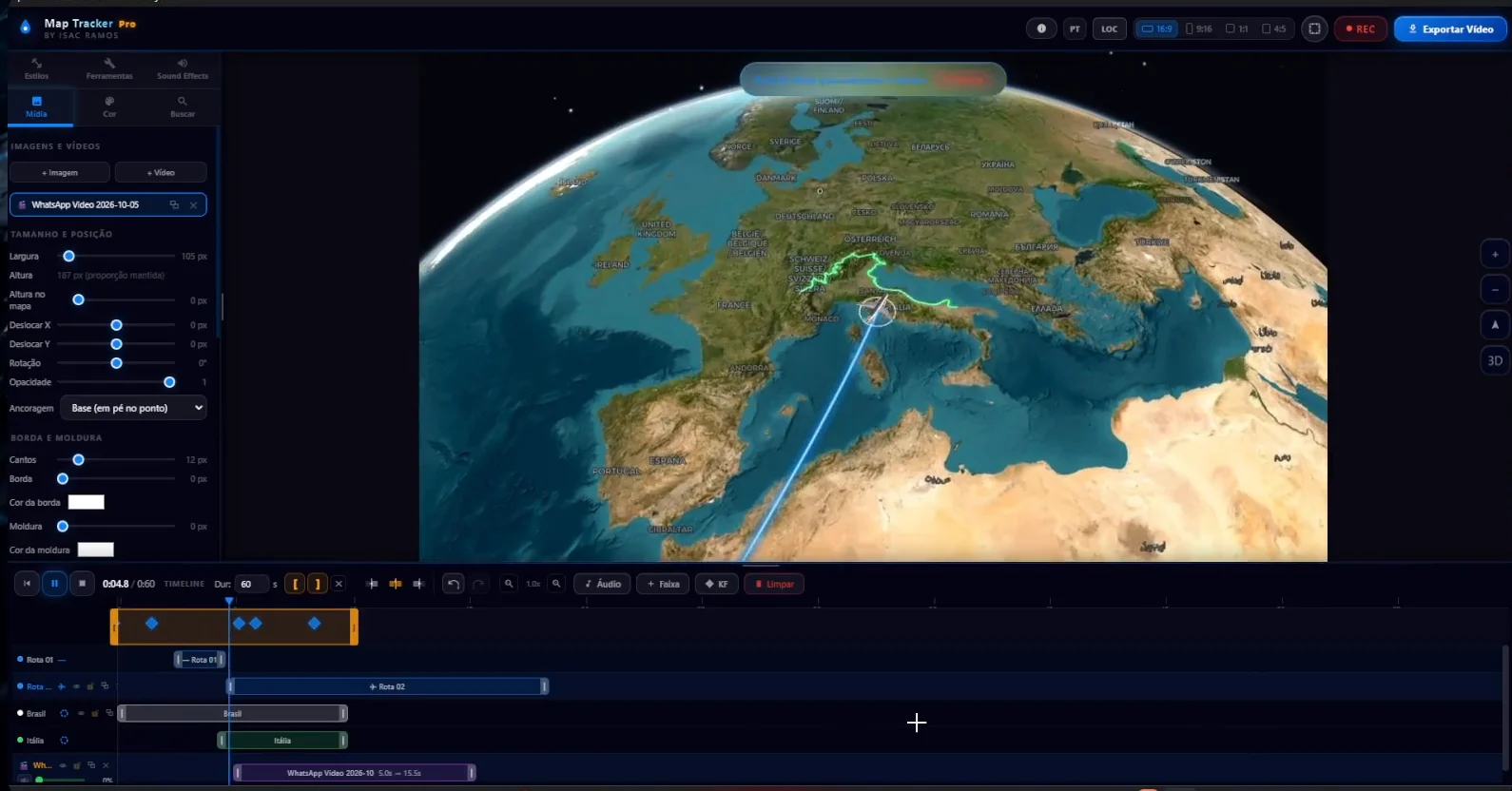Stop the timeline playback
The height and width of the screenshot is (791, 1512).
82,584
